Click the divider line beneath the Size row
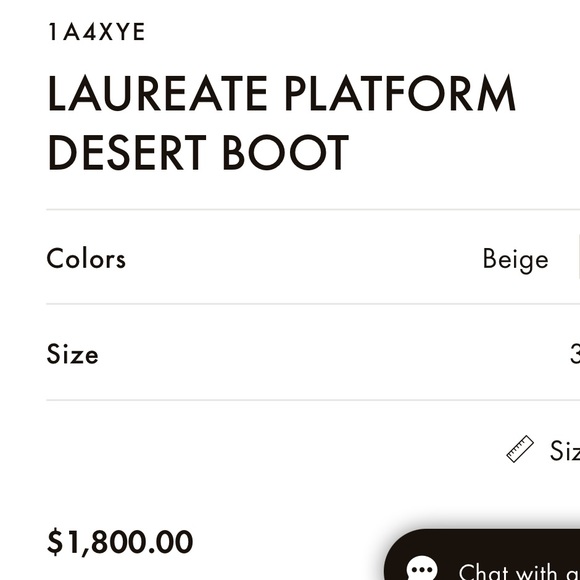This screenshot has height=580, width=580. point(313,400)
